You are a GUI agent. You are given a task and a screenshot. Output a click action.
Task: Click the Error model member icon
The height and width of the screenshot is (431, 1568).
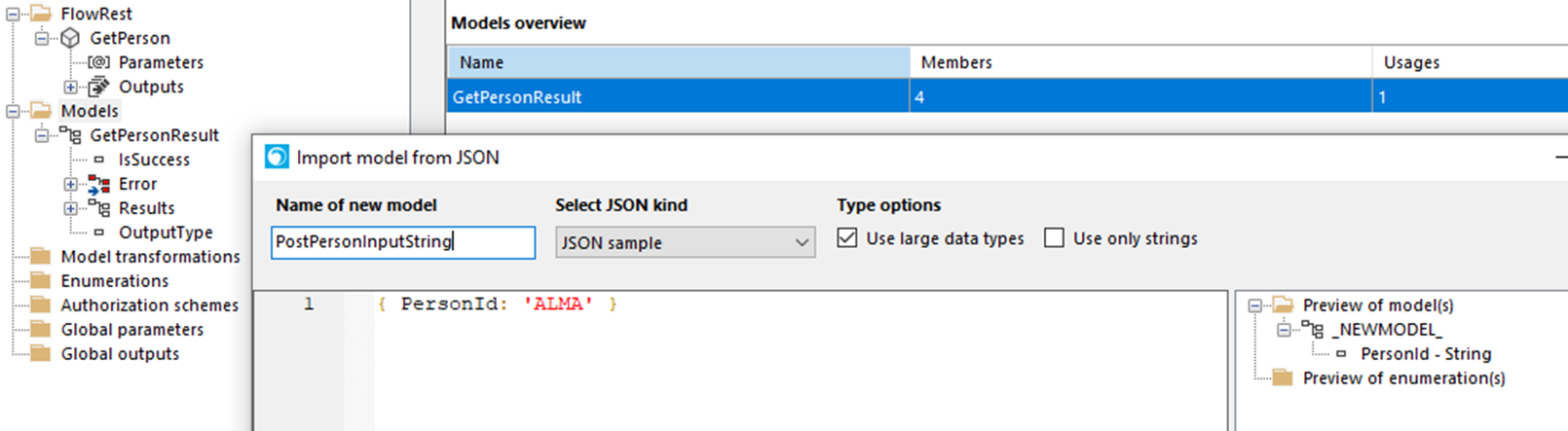pyautogui.click(x=98, y=184)
